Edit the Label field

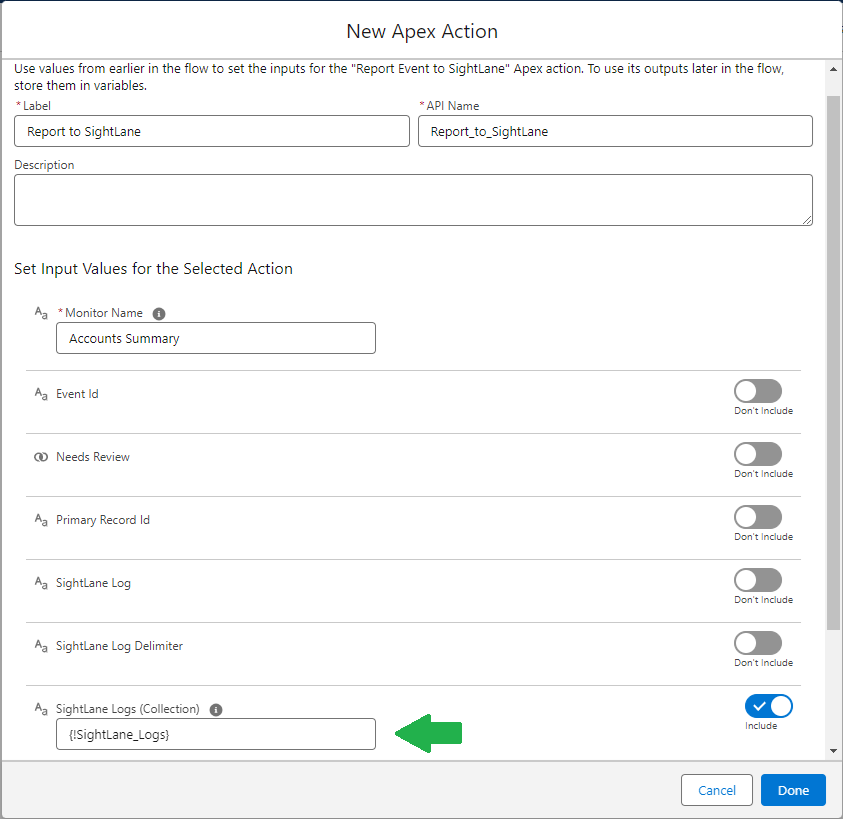click(x=212, y=131)
